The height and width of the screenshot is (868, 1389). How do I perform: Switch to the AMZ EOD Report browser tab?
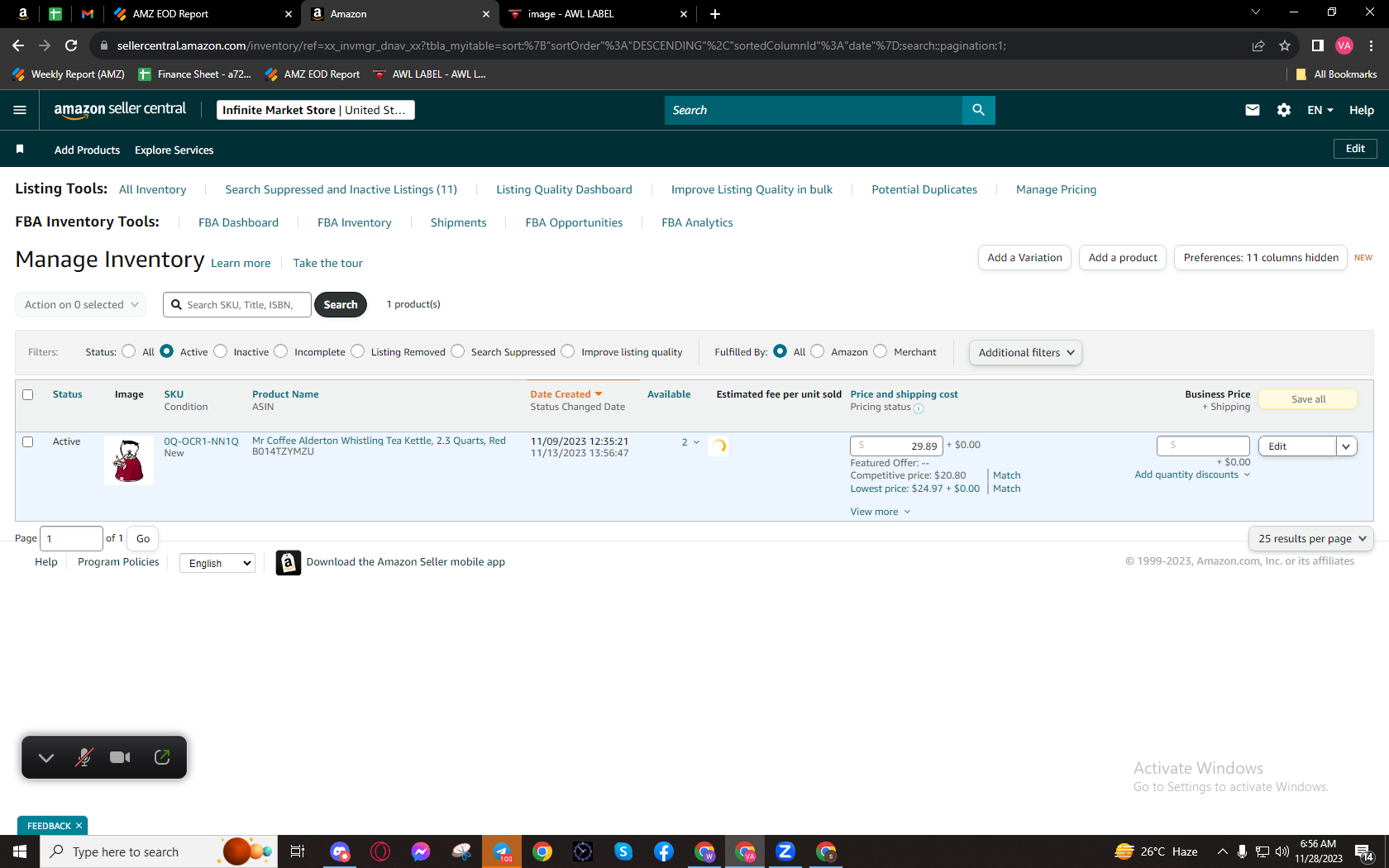[x=203, y=14]
